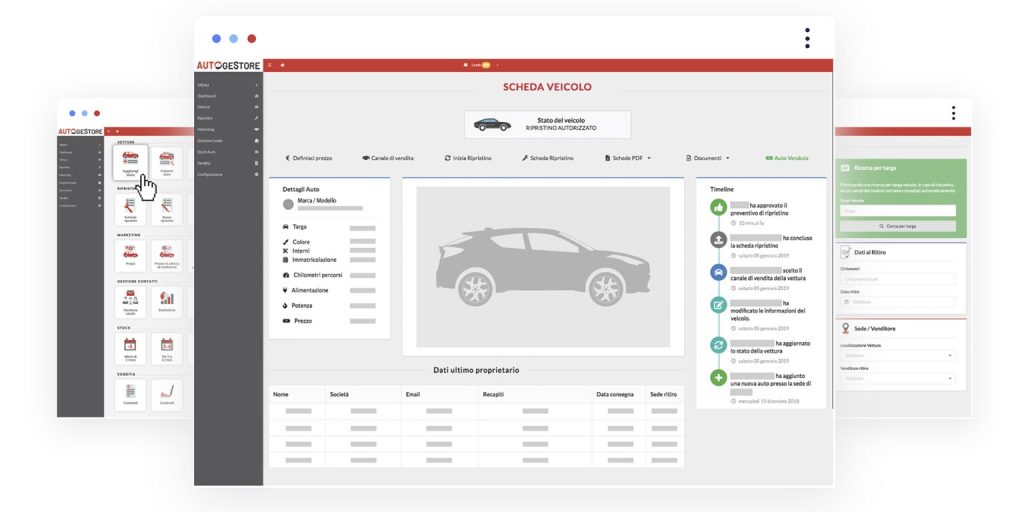
Task: Click the Marca / Modello avatar circle
Action: pyautogui.click(x=288, y=204)
